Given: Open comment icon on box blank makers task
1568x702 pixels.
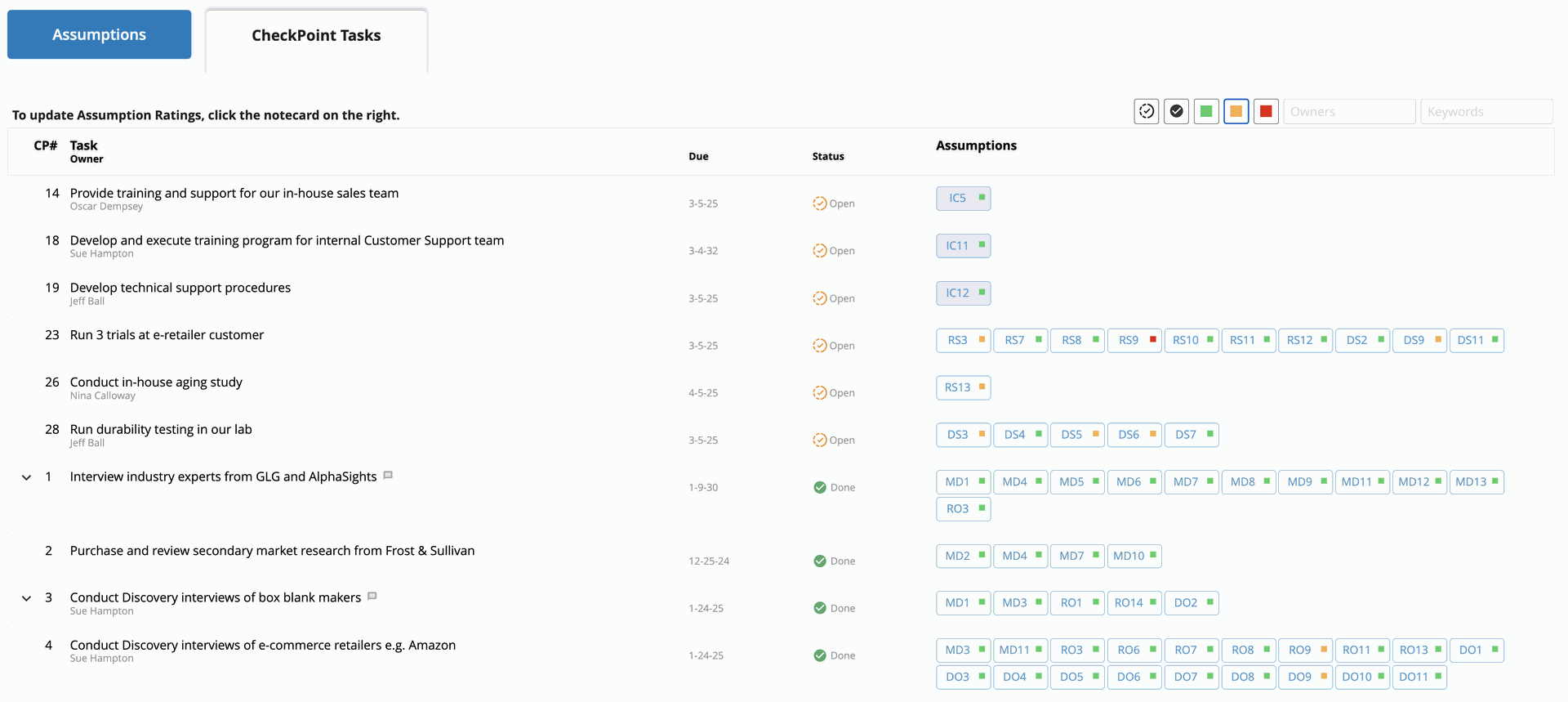Looking at the screenshot, I should click(x=372, y=596).
